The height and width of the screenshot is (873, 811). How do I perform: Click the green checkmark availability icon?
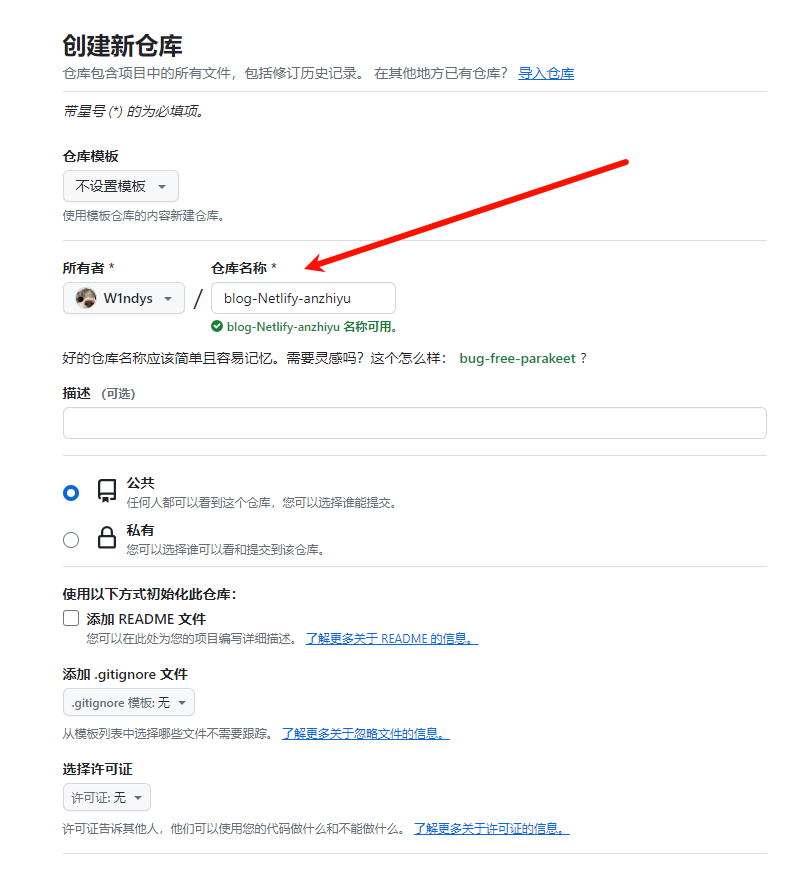tap(217, 327)
